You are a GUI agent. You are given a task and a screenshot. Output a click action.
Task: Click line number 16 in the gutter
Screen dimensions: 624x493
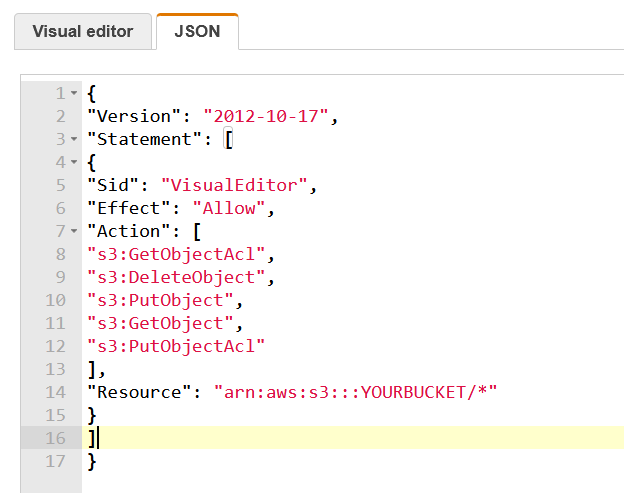tap(55, 438)
